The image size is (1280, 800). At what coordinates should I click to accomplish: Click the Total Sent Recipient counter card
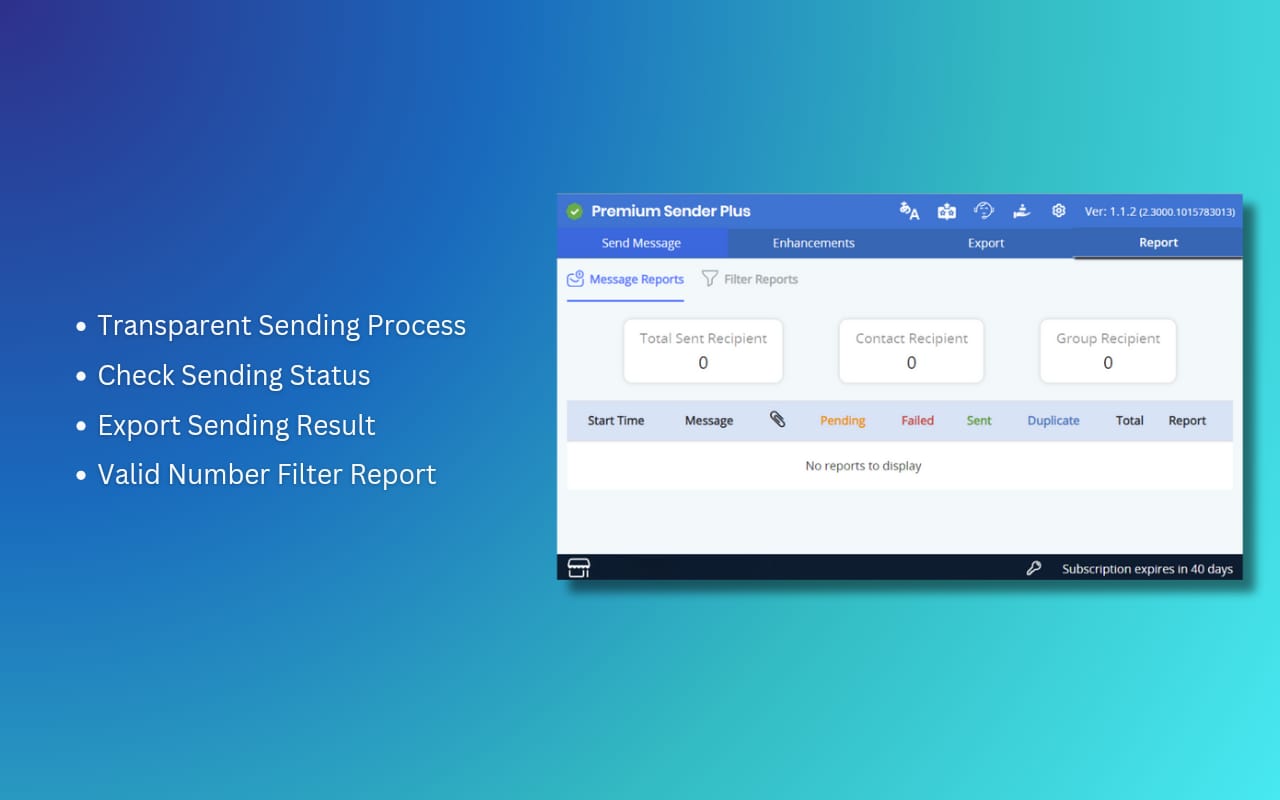click(703, 351)
